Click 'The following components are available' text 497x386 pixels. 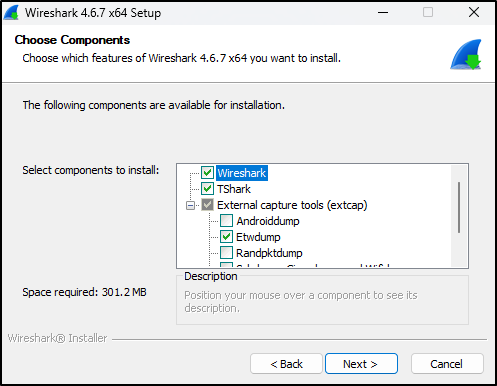click(x=154, y=105)
